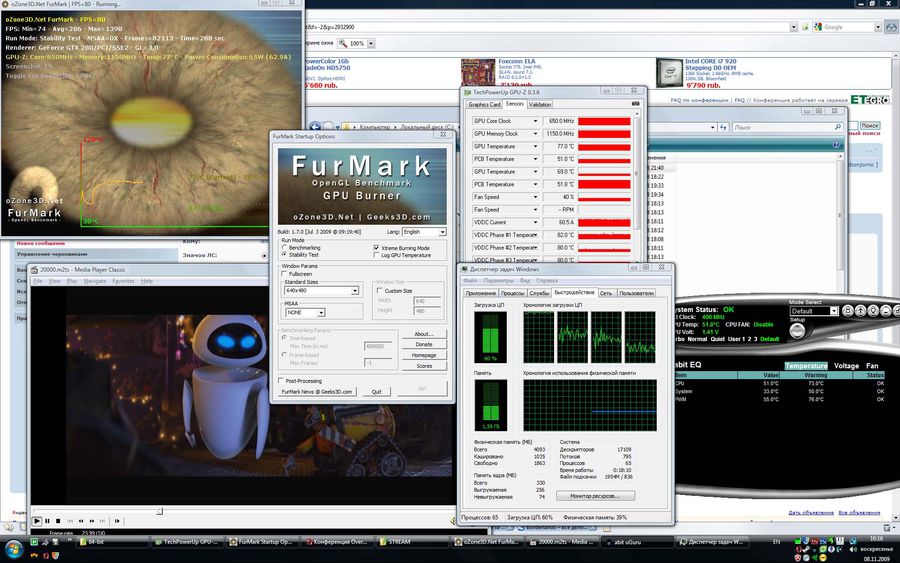This screenshot has width=900, height=563.
Task: Open GPU-Z camera screenshot icon
Action: 635,104
